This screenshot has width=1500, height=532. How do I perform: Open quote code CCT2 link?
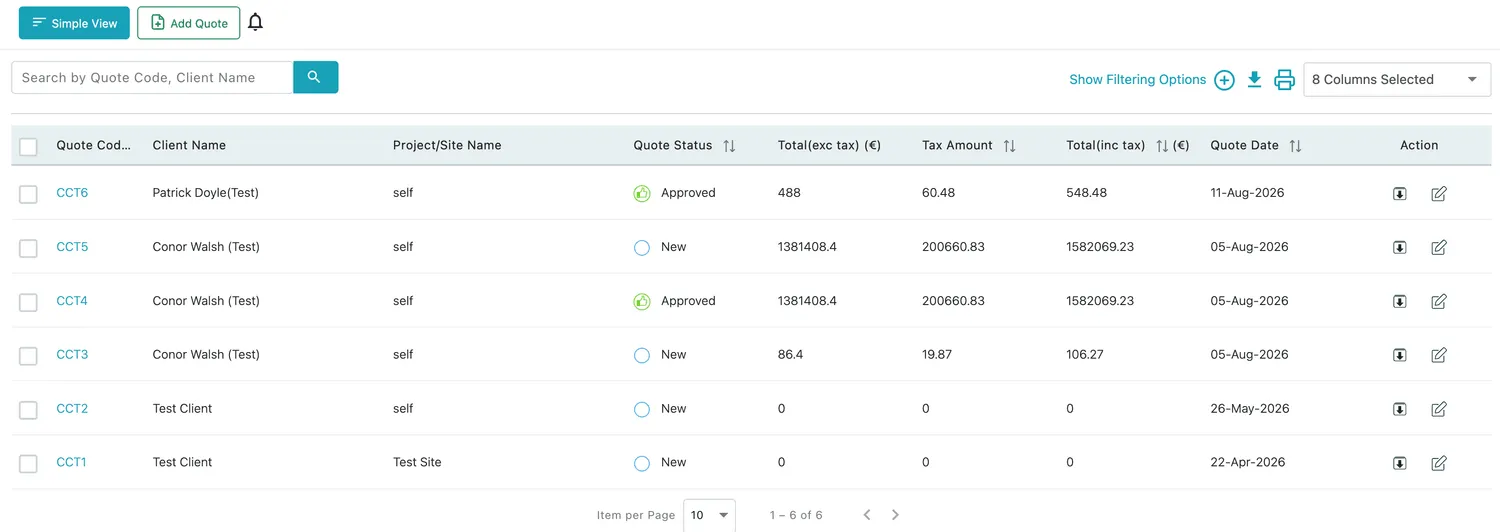click(72, 409)
